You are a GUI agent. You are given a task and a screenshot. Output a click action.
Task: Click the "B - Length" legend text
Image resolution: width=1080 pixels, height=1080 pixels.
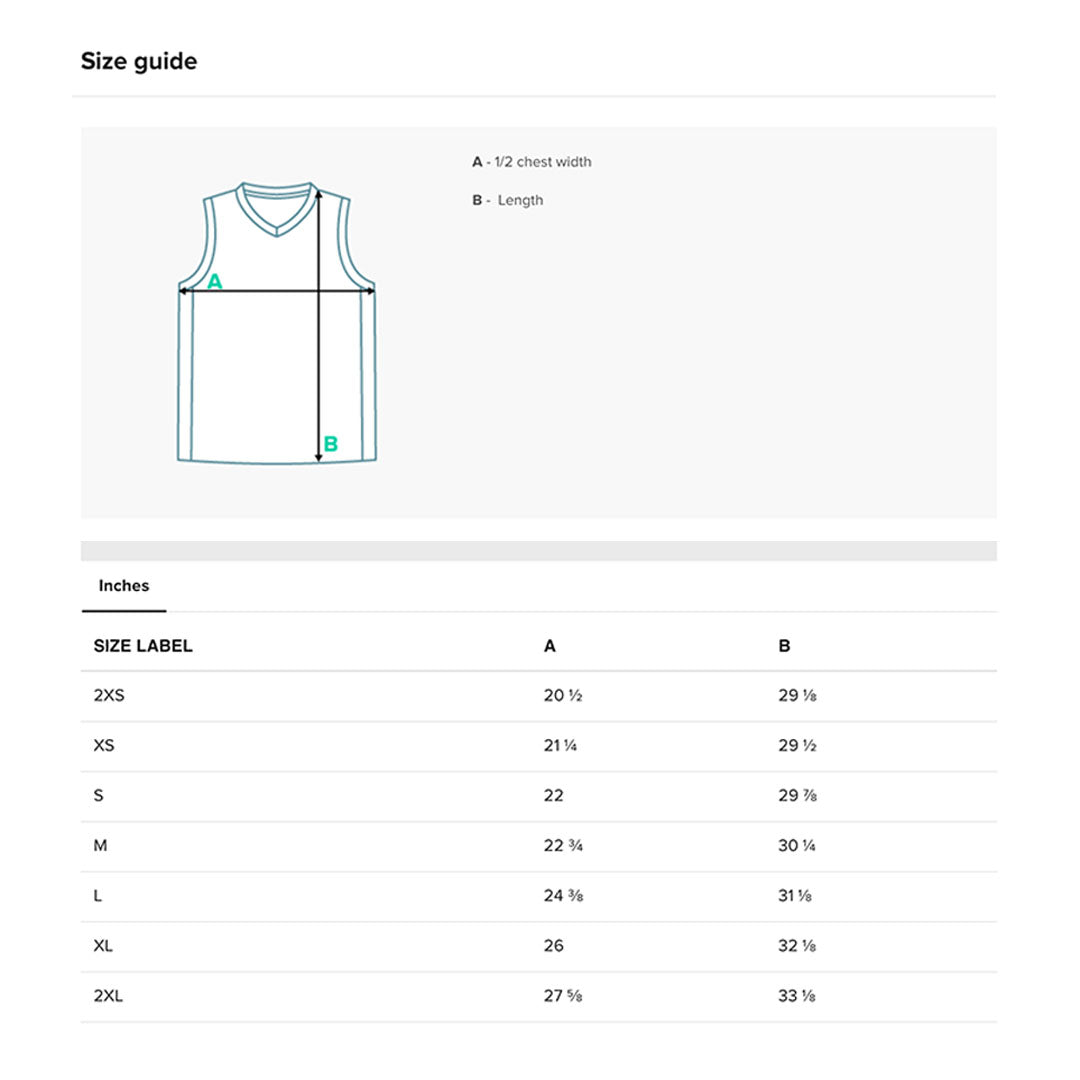coord(508,200)
